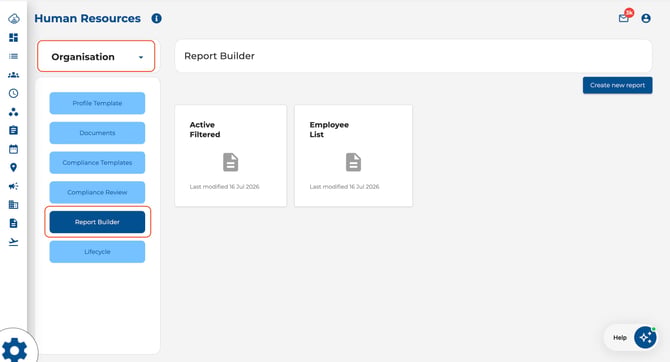Screen dimensions: 670x362
Task: Click the sparkle assistant icon next to Help
Action: tap(645, 338)
